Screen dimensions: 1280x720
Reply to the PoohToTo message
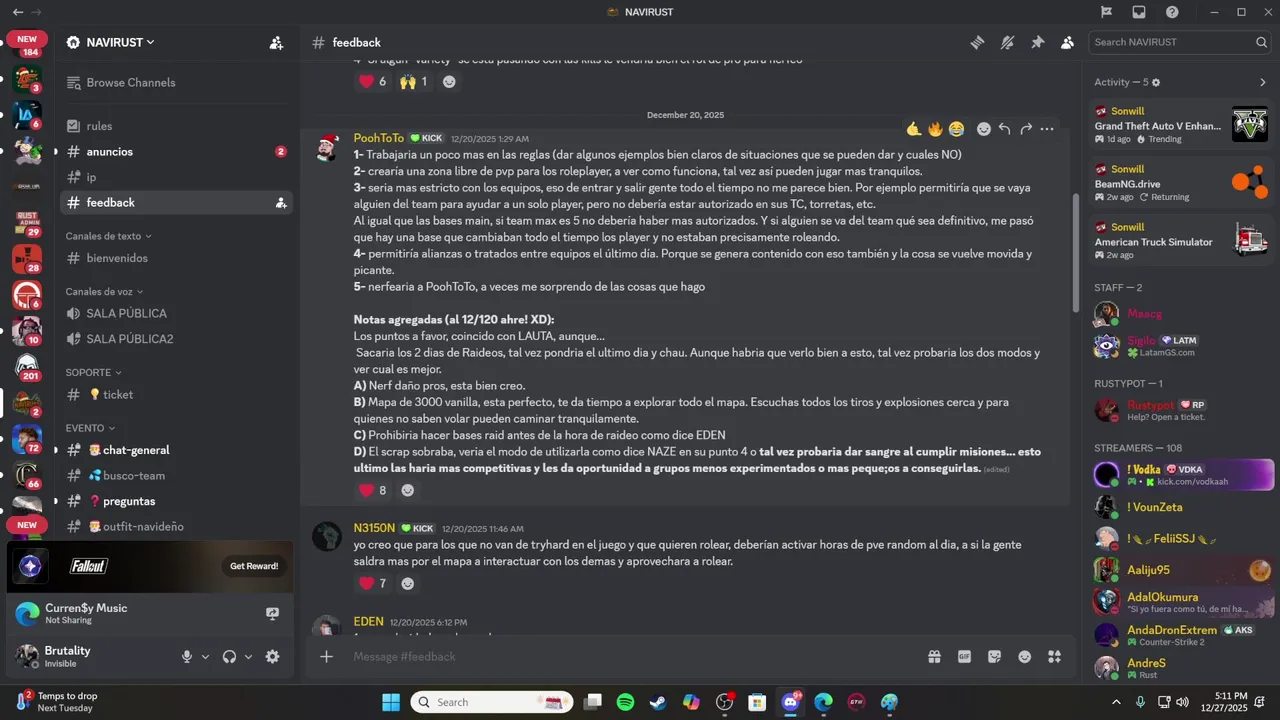pos(1005,129)
